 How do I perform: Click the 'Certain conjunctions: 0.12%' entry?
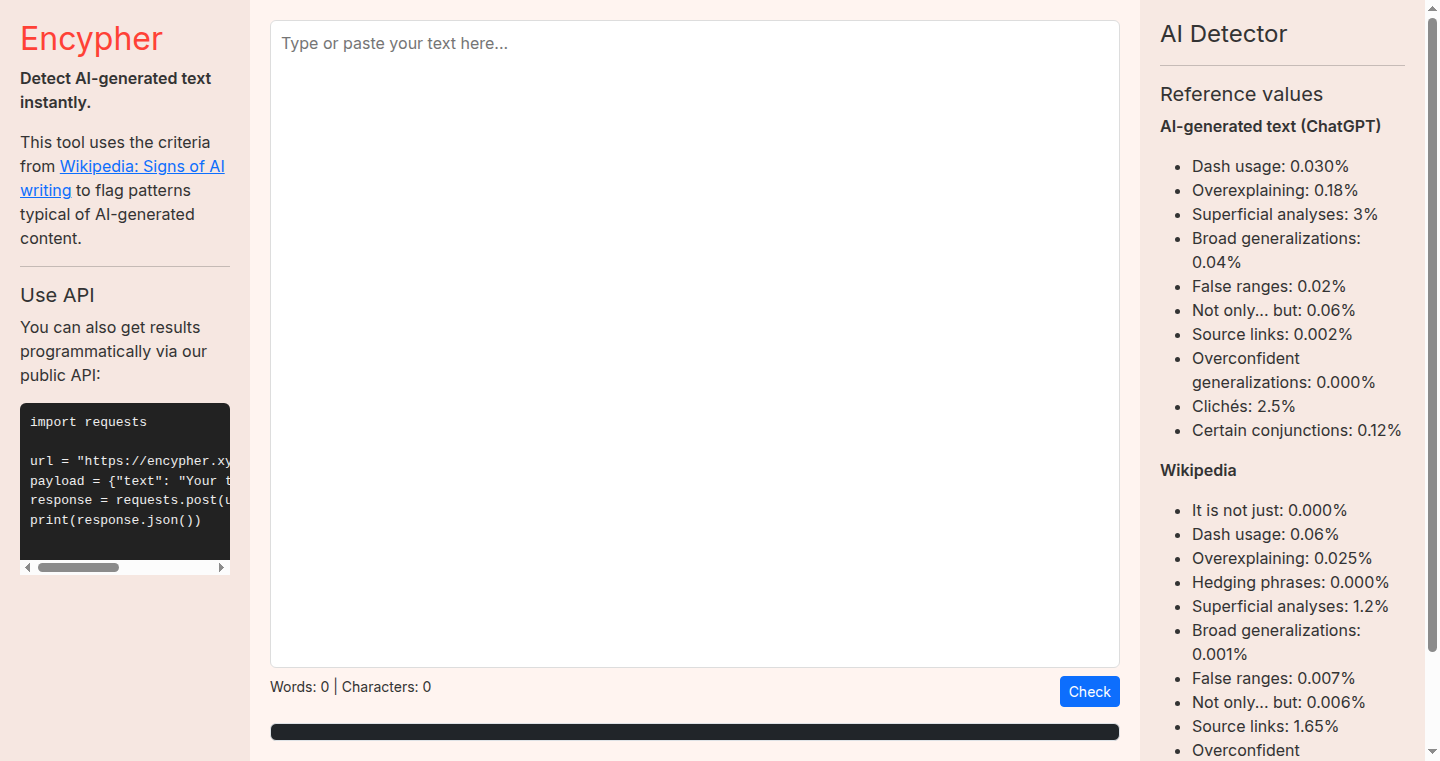pos(1297,430)
